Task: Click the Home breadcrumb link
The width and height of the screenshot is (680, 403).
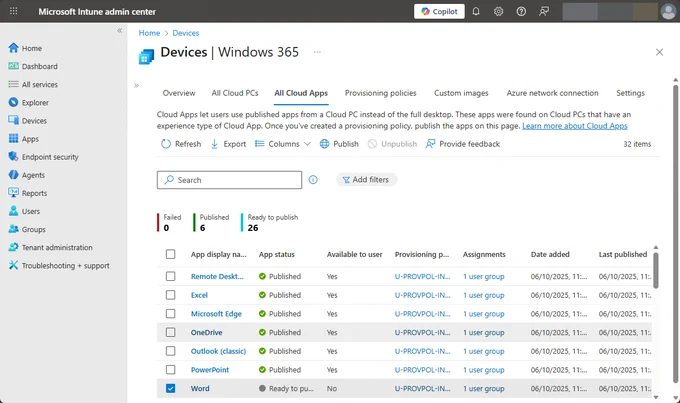Action: [149, 33]
